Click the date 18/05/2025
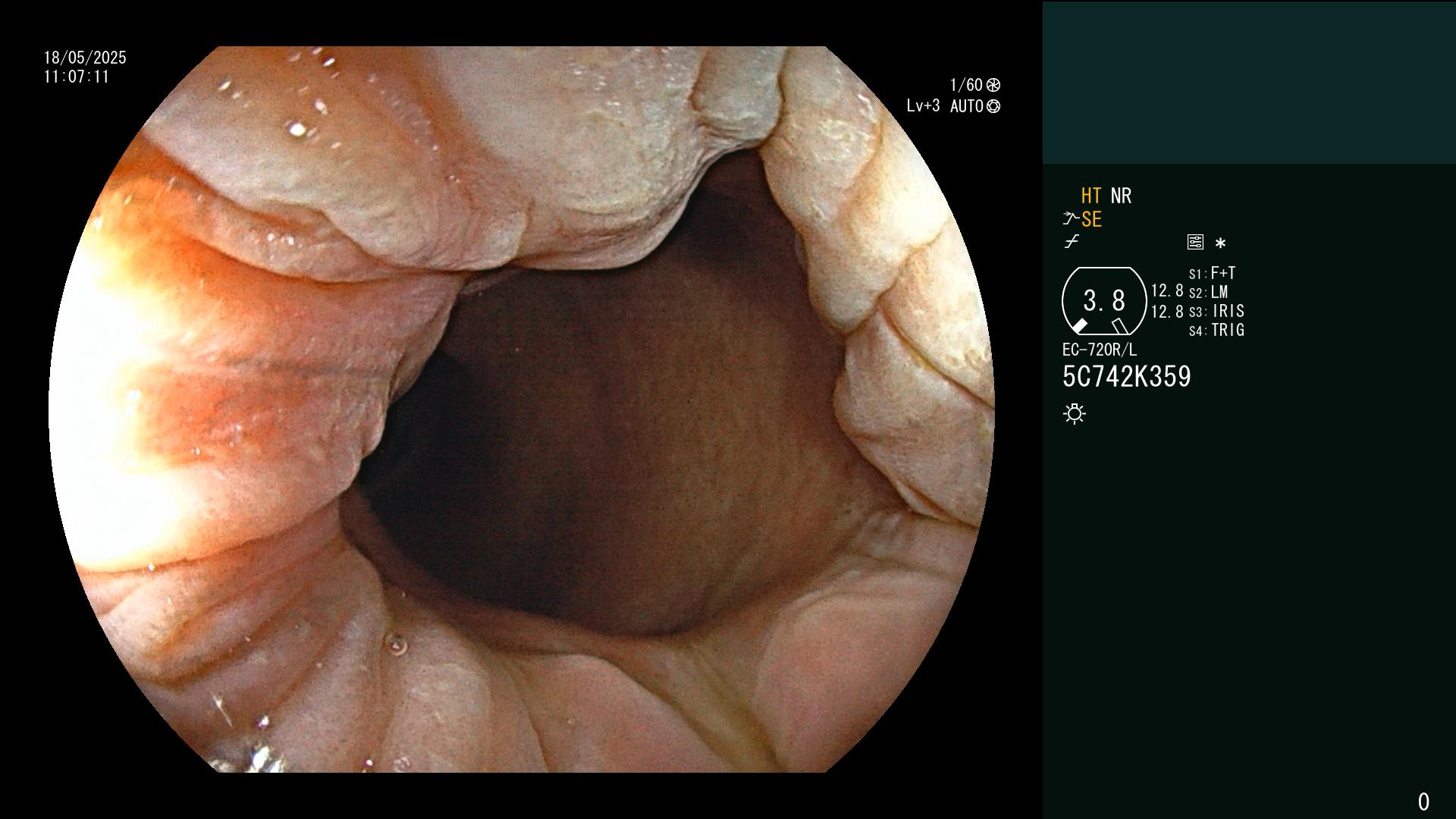1456x819 pixels. [85, 58]
